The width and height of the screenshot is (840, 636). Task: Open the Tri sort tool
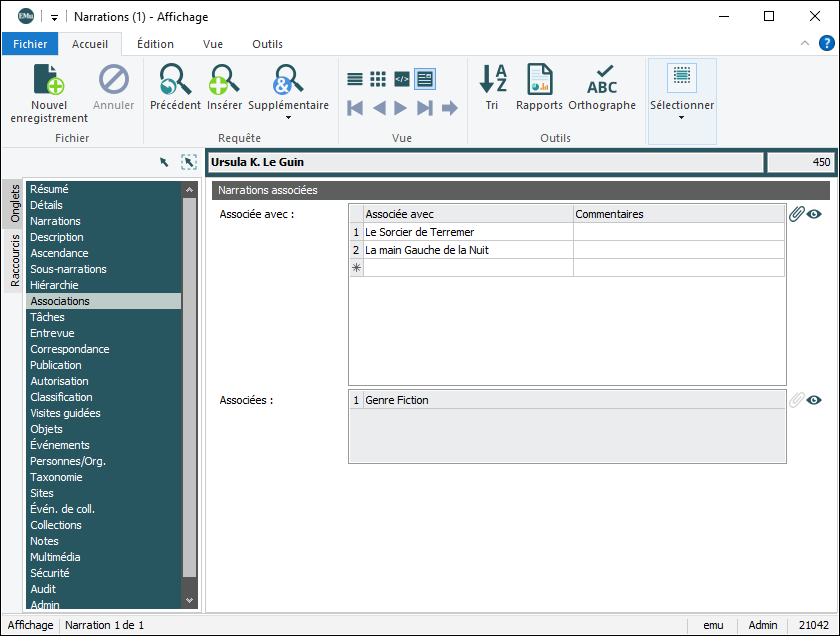click(492, 81)
